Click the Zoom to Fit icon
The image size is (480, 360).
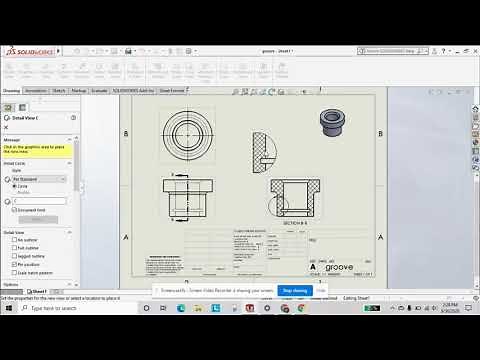click(x=236, y=92)
